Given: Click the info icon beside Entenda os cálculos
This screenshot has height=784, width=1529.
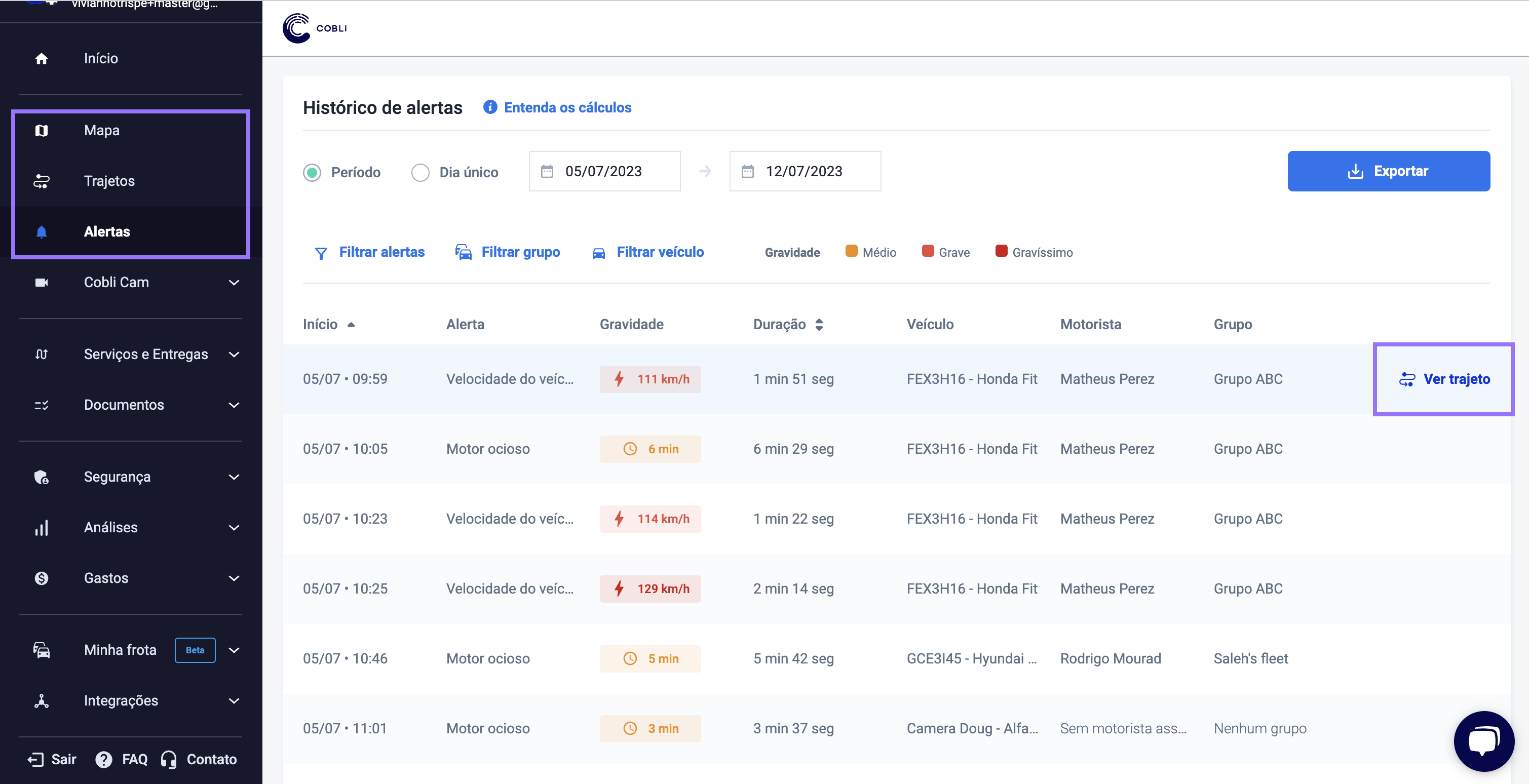Looking at the screenshot, I should [490, 107].
